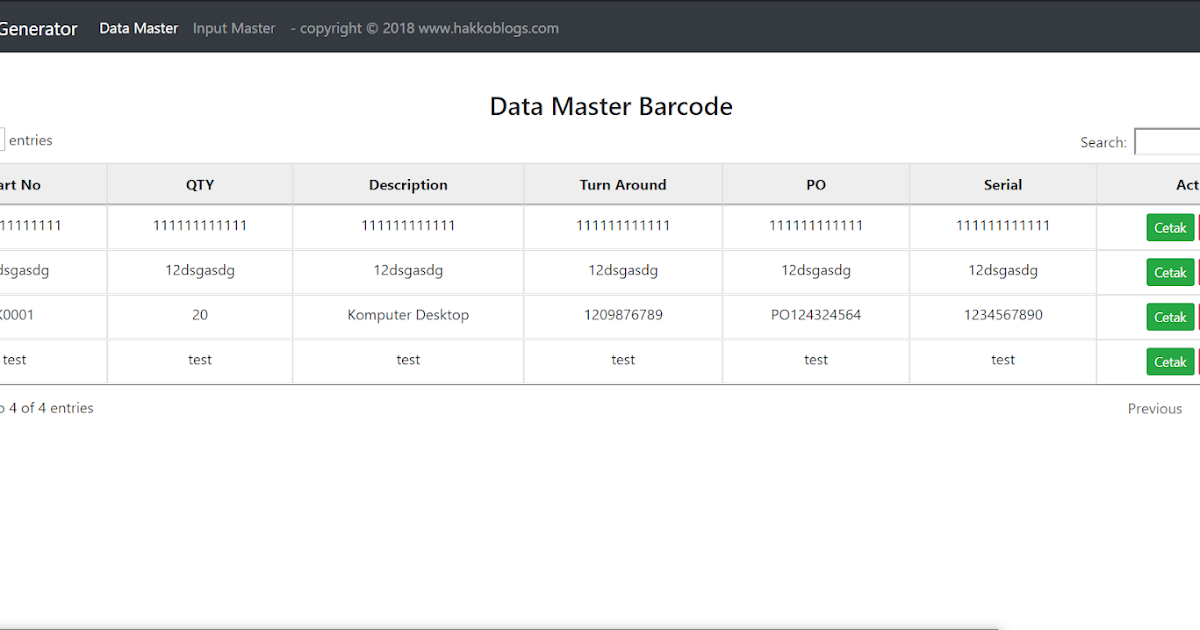Sort the table by Part No
The height and width of the screenshot is (630, 1200).
40,184
